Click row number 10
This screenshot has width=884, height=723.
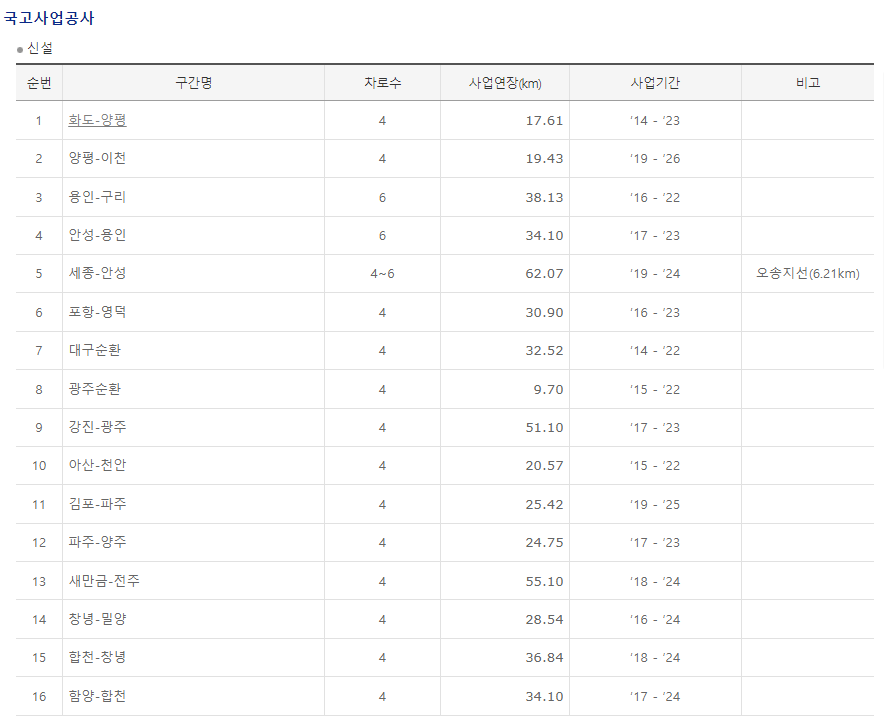click(39, 465)
